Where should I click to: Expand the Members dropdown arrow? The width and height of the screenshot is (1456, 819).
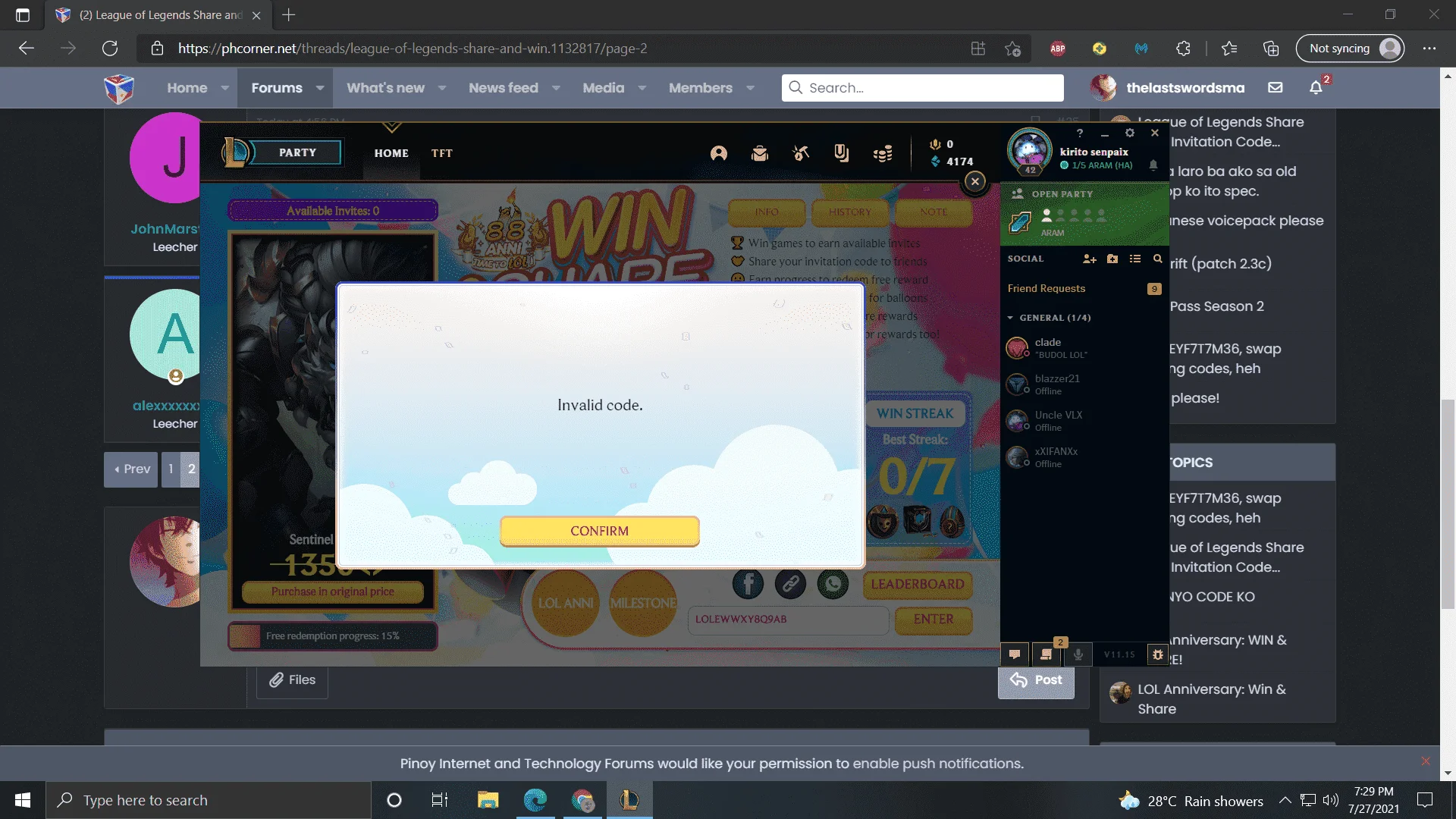[750, 88]
